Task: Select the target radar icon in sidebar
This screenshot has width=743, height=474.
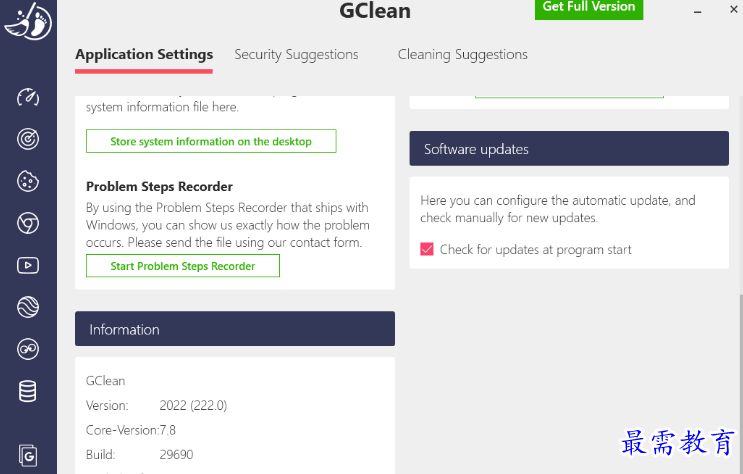Action: pos(28,139)
